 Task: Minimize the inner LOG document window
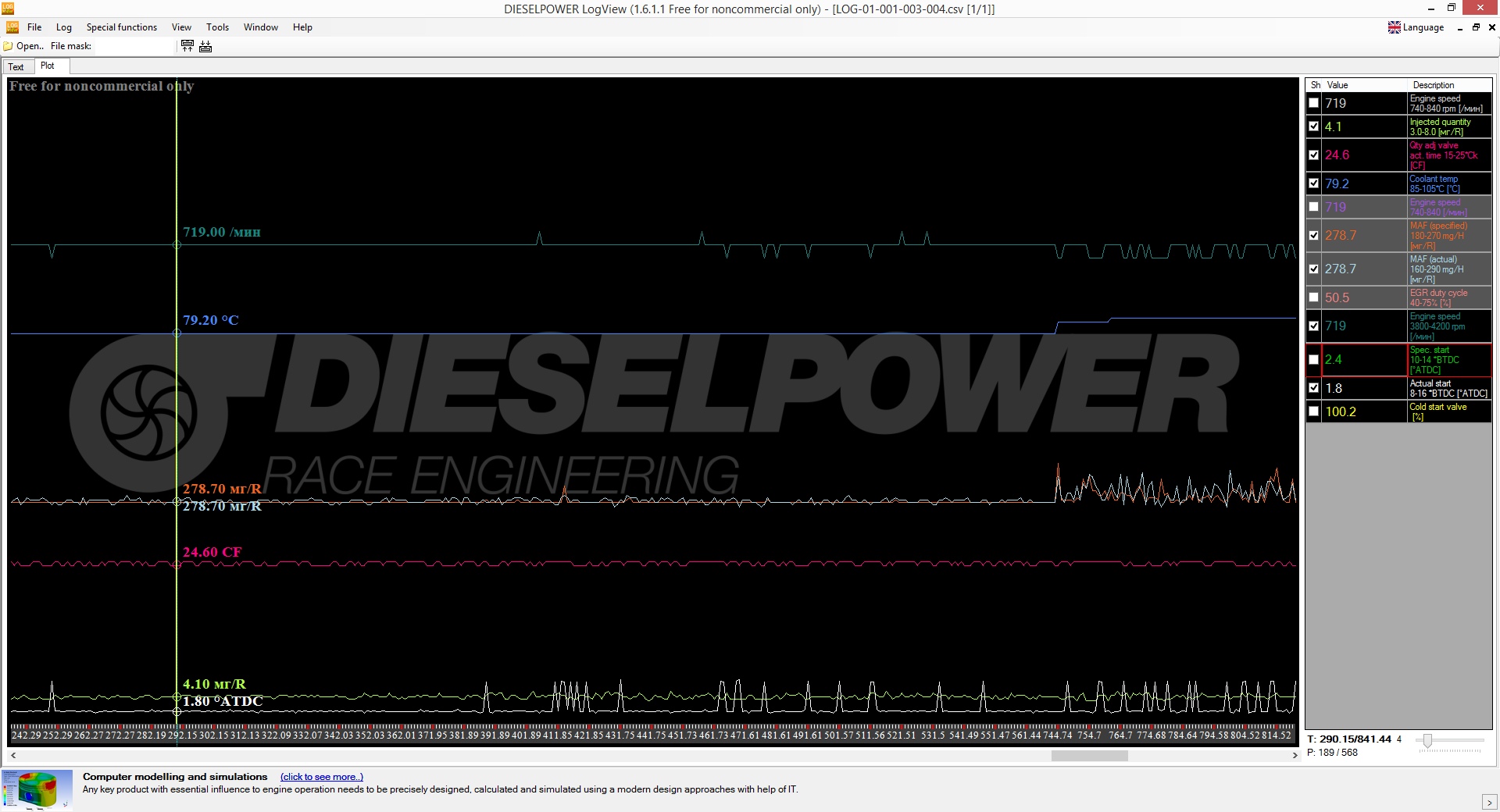[x=1459, y=27]
